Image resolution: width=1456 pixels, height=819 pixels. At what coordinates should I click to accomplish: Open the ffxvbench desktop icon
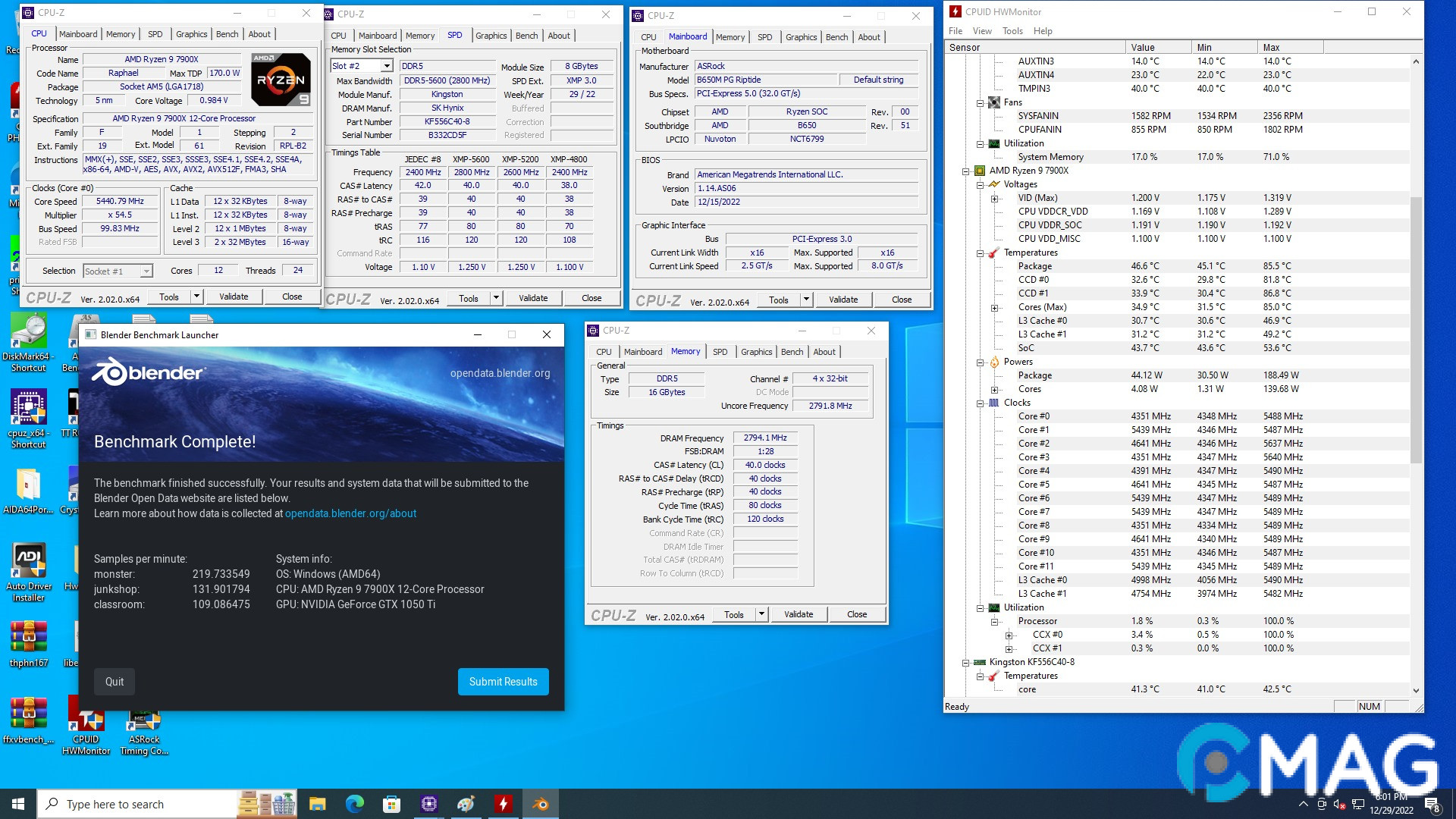(27, 713)
